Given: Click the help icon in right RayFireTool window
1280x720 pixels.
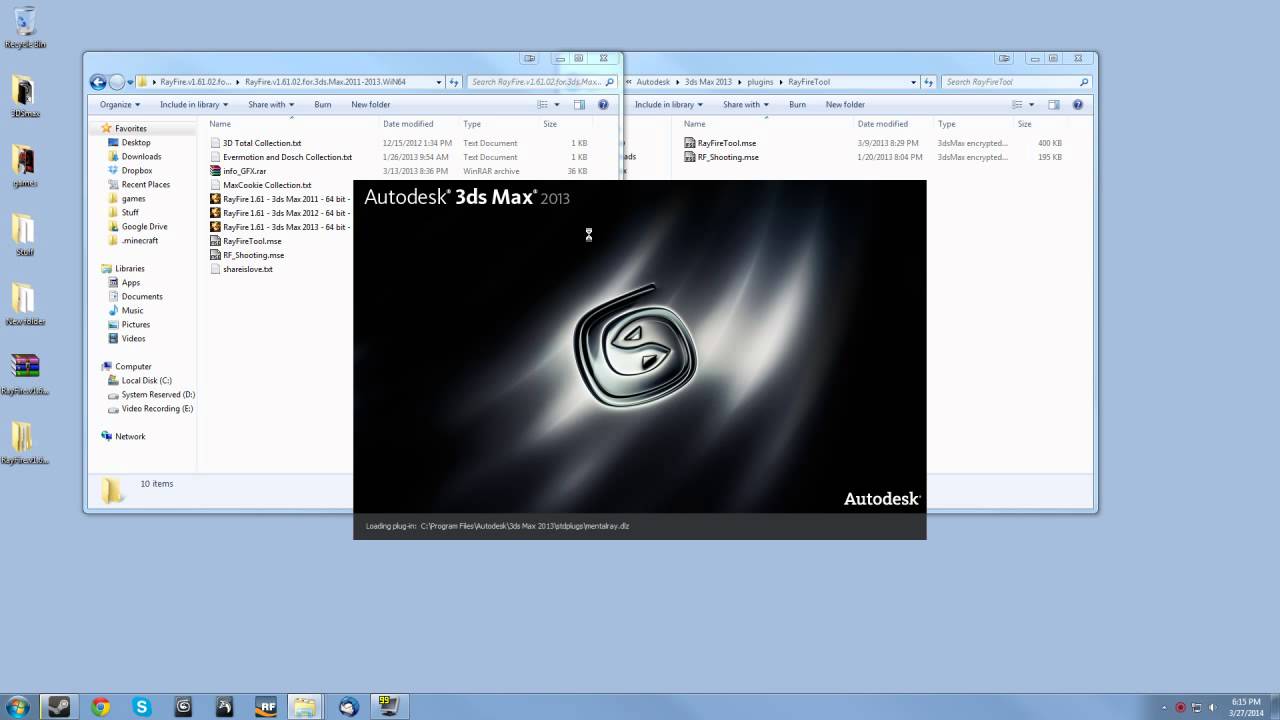Looking at the screenshot, I should [x=1078, y=104].
